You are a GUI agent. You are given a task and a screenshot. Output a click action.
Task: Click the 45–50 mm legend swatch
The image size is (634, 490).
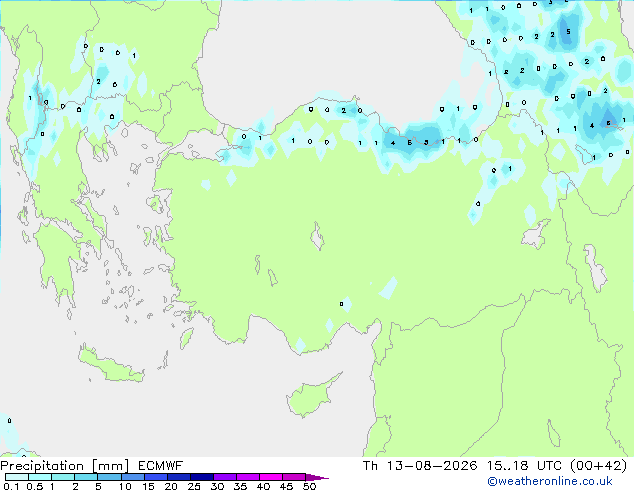click(294, 477)
